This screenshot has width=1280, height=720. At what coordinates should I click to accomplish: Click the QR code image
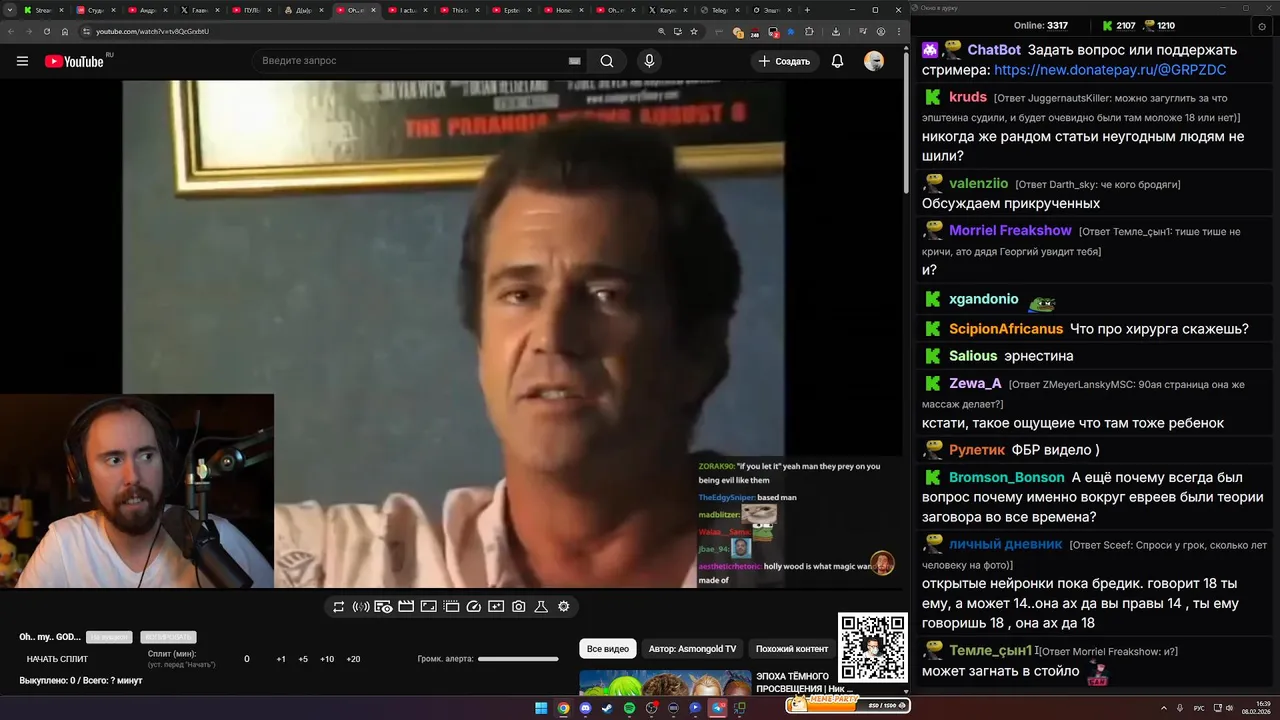(873, 647)
